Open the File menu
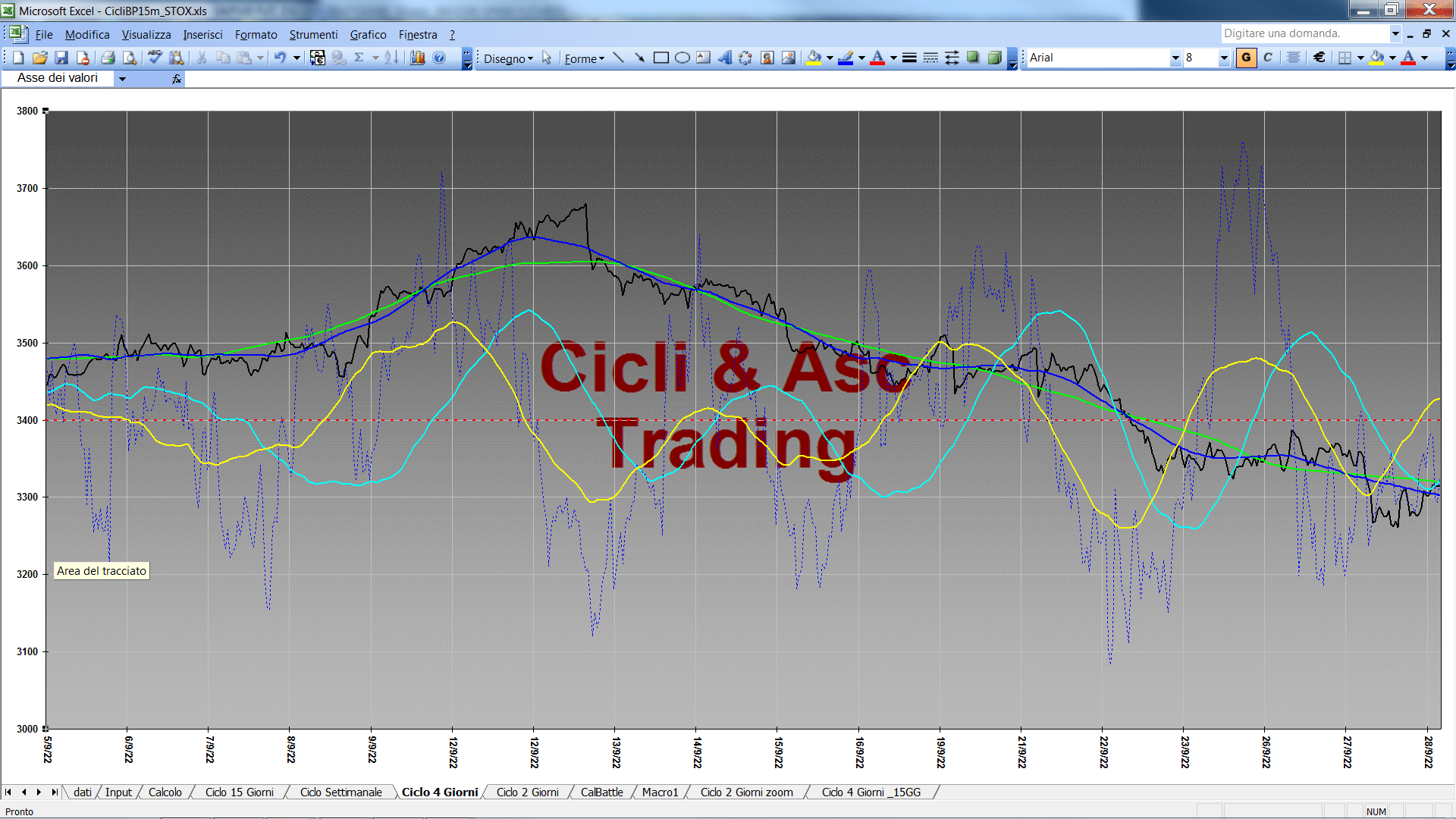 pos(44,35)
